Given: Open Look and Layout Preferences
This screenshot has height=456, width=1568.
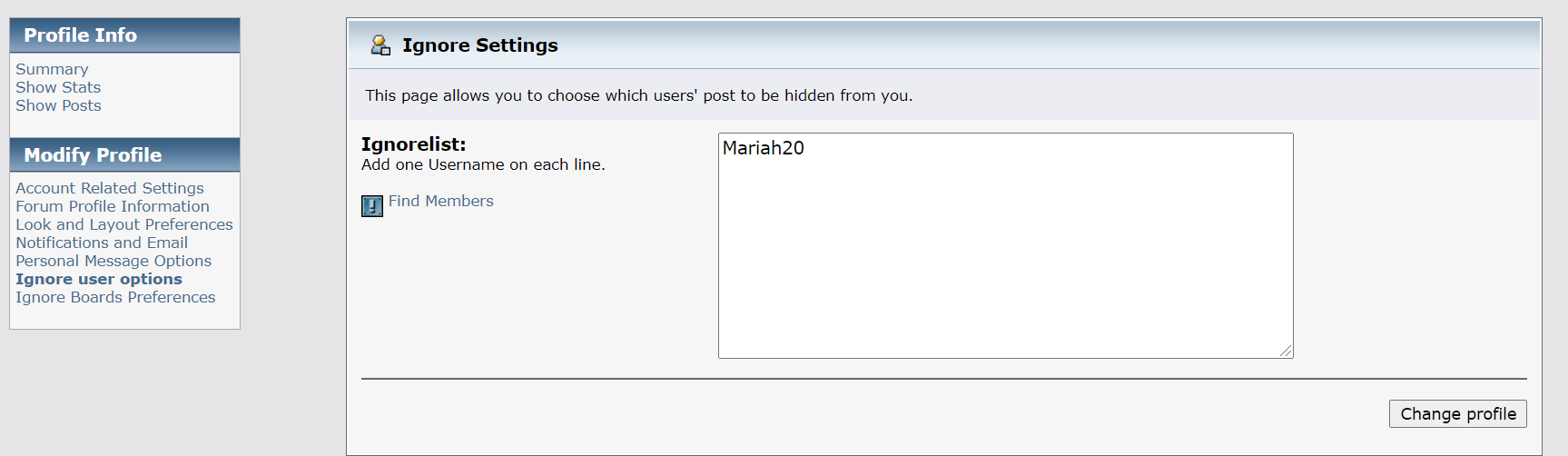Looking at the screenshot, I should (124, 224).
